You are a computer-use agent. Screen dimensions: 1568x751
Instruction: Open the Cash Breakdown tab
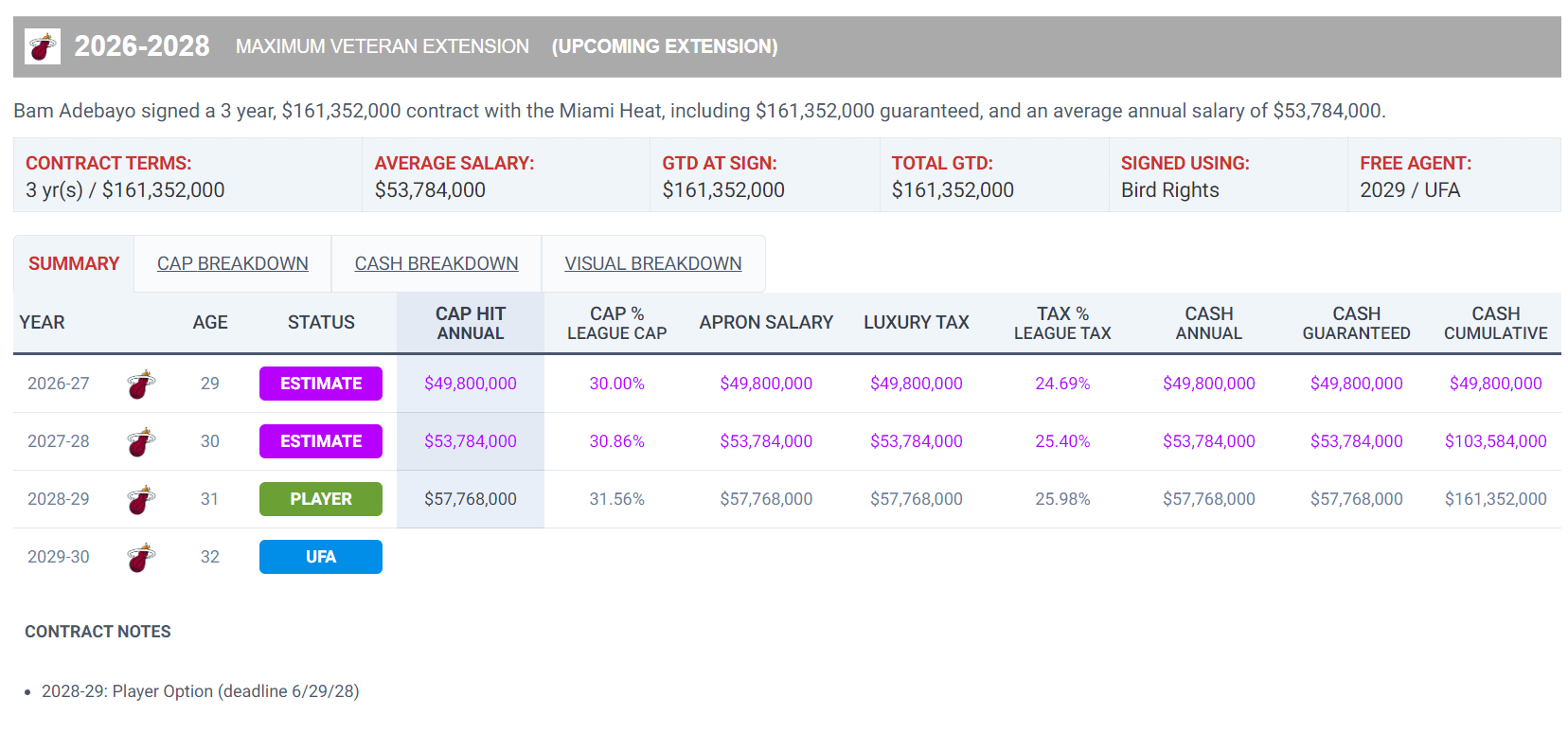tap(436, 264)
